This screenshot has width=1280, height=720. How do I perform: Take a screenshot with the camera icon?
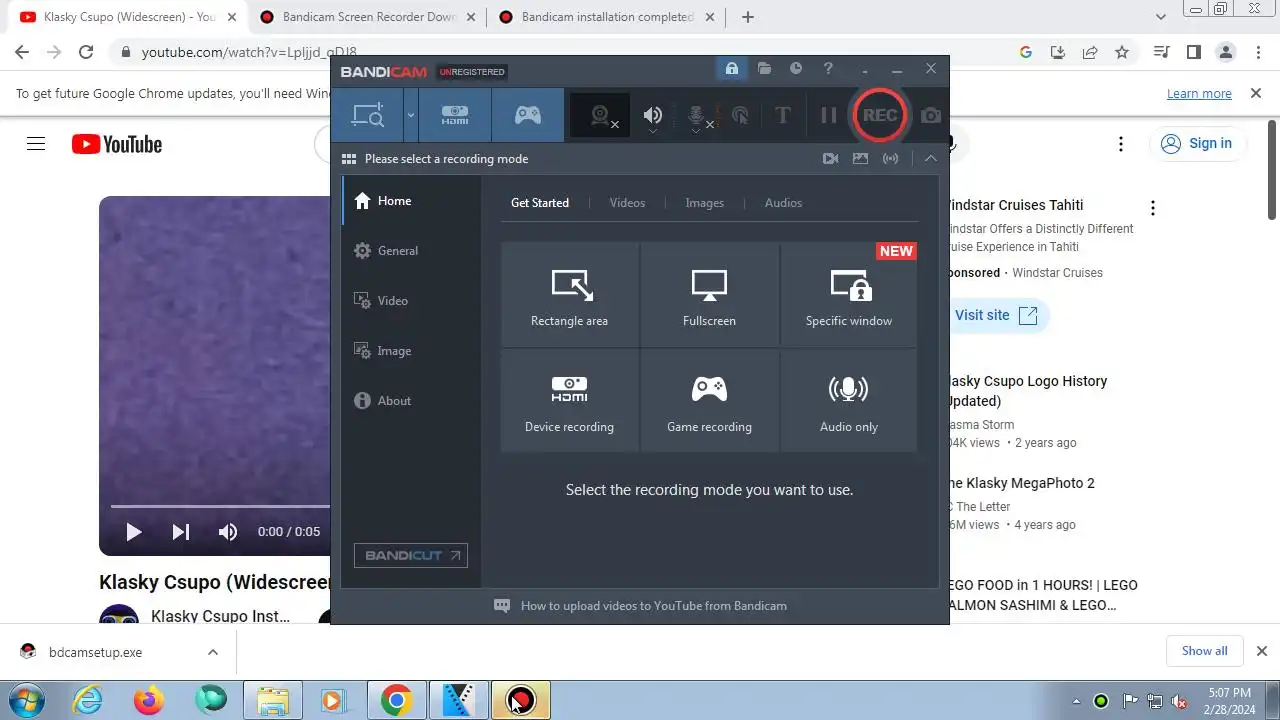point(930,116)
